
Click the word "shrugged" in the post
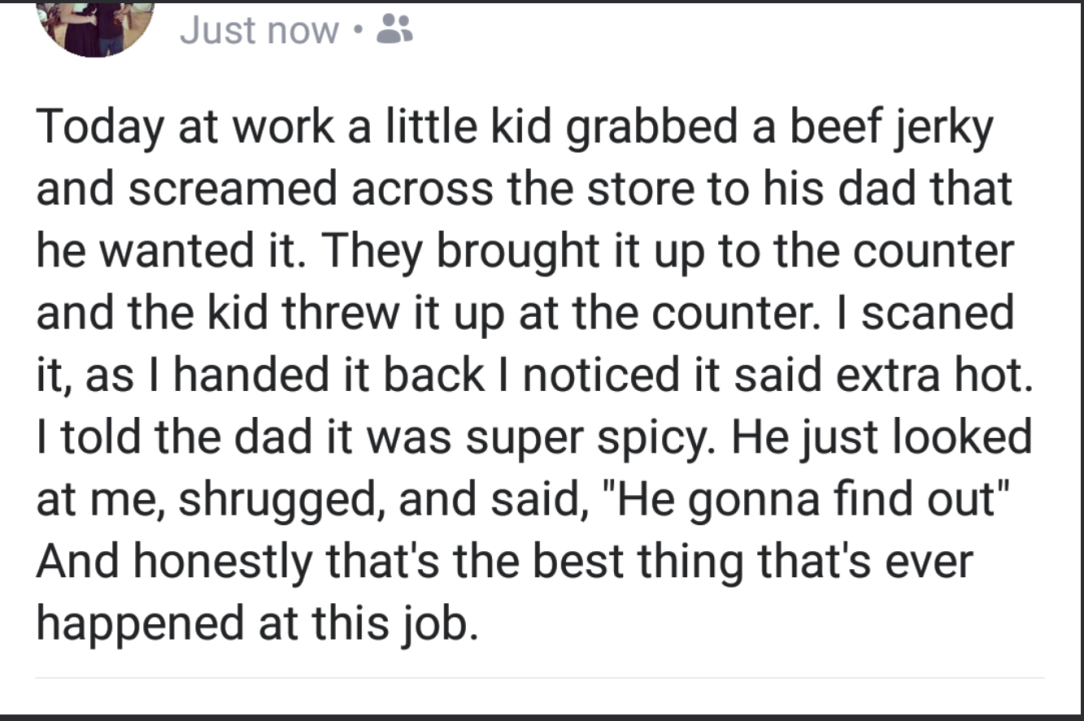coord(282,502)
